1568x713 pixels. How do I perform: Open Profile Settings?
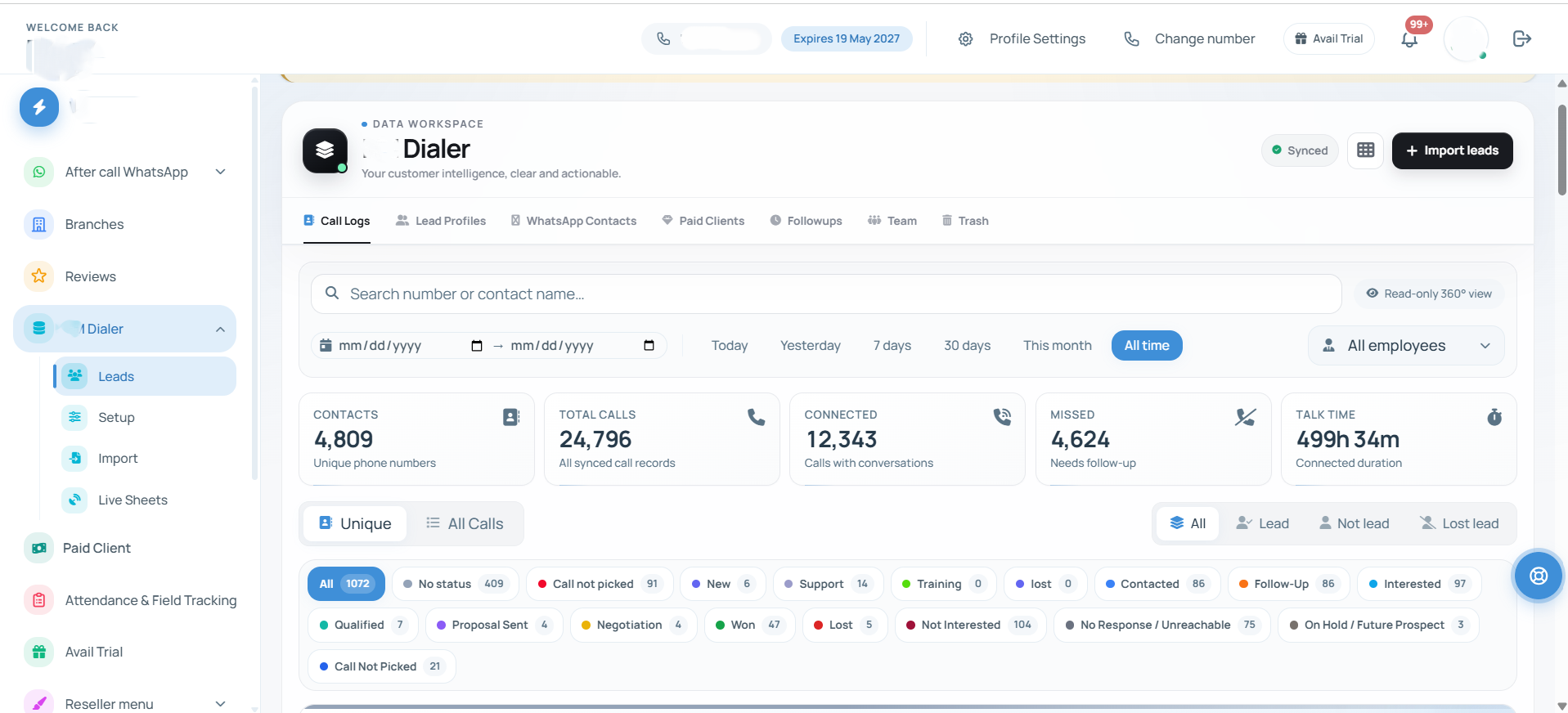pos(1022,38)
